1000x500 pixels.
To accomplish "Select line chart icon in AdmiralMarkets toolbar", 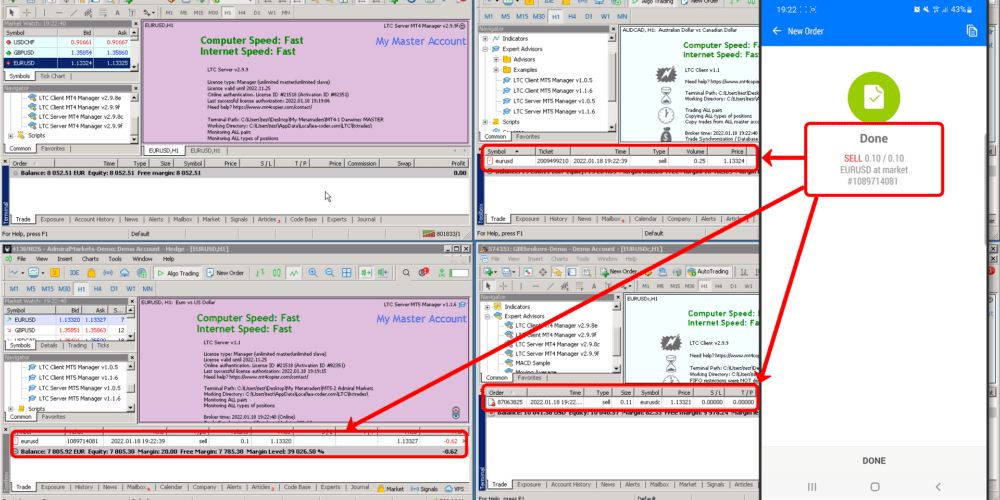I will pyautogui.click(x=293, y=273).
